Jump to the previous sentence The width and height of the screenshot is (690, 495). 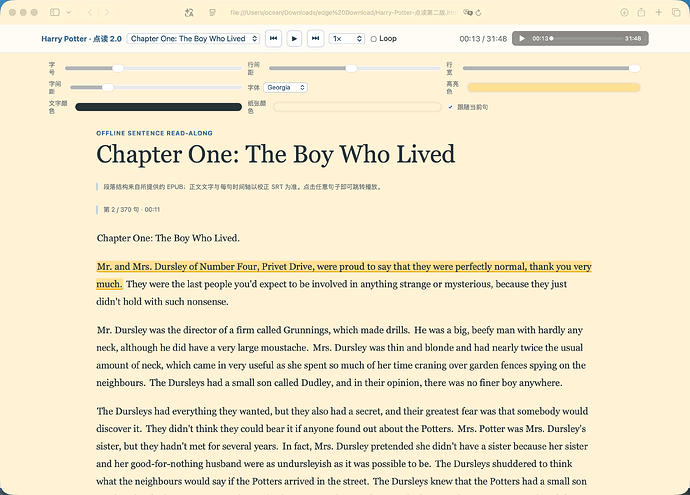(x=273, y=39)
